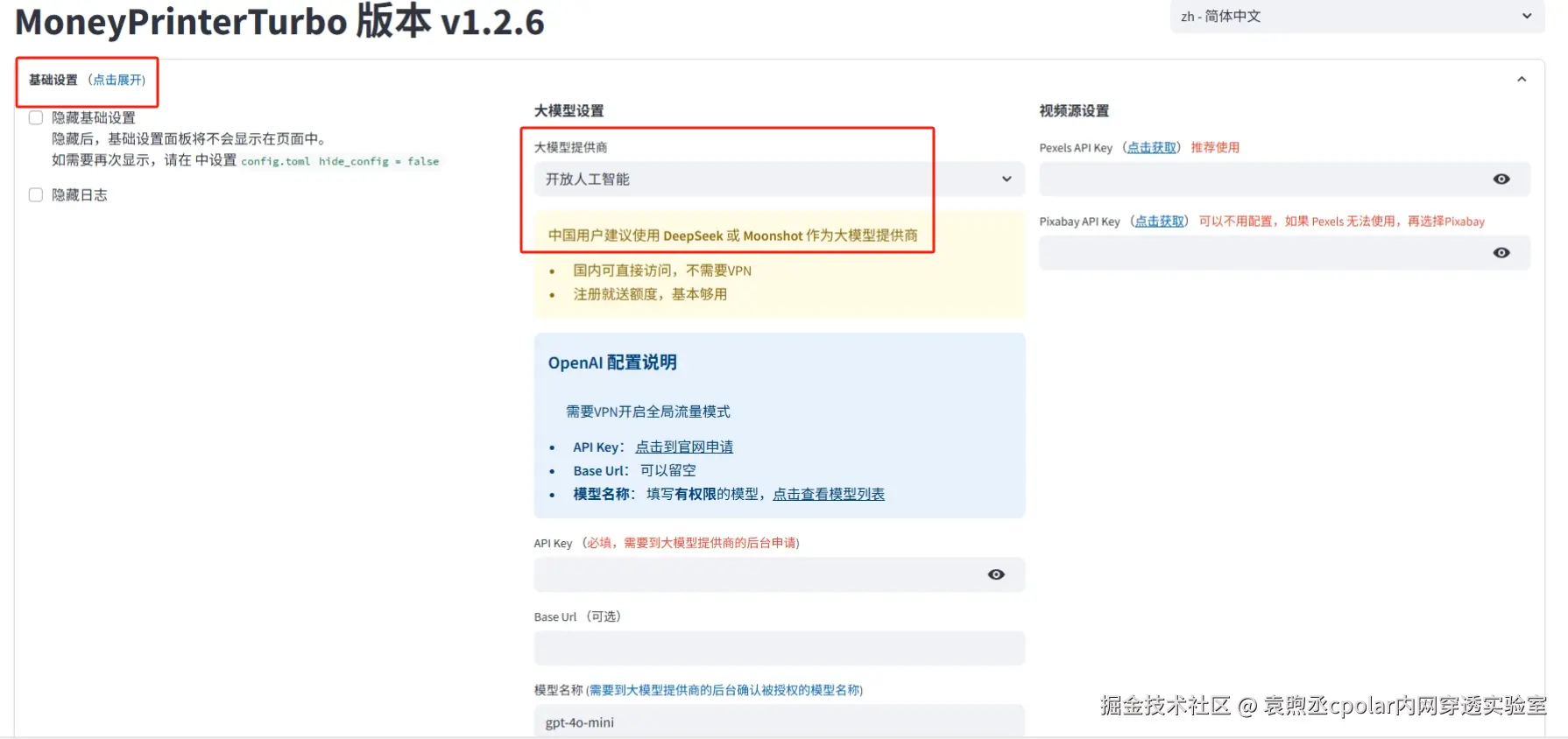Click the 大模型设置 section heading

[569, 111]
